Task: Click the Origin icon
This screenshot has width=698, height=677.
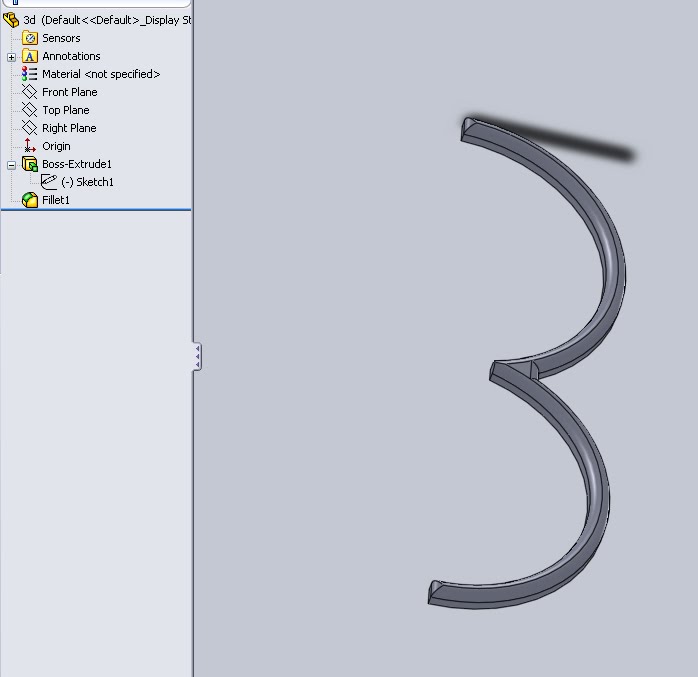Action: click(30, 146)
